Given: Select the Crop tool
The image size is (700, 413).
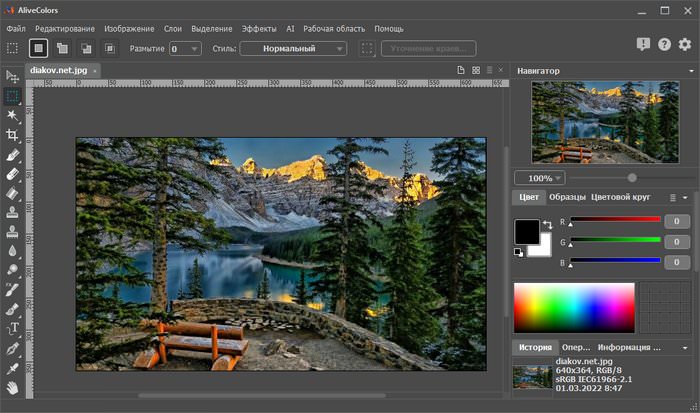Looking at the screenshot, I should [13, 136].
